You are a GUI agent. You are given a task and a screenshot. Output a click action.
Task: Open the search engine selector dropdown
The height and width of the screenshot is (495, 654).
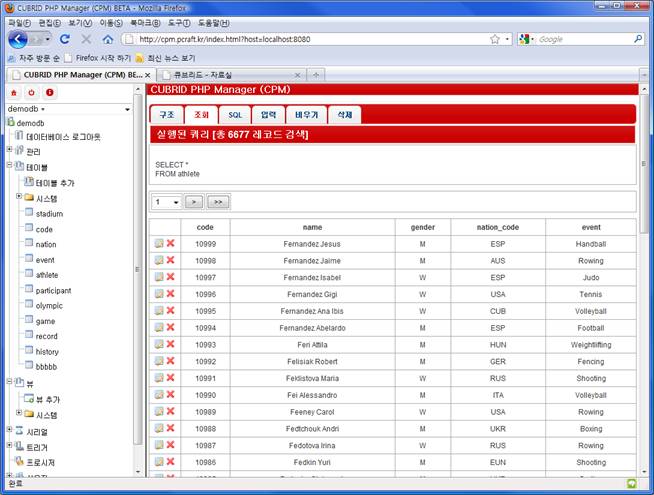(x=533, y=39)
